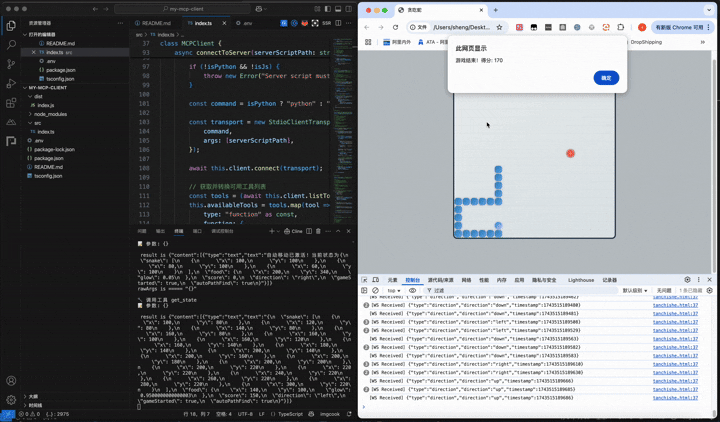Bookmark this page with the star icon
This screenshot has height=422, width=720.
click(x=499, y=27)
